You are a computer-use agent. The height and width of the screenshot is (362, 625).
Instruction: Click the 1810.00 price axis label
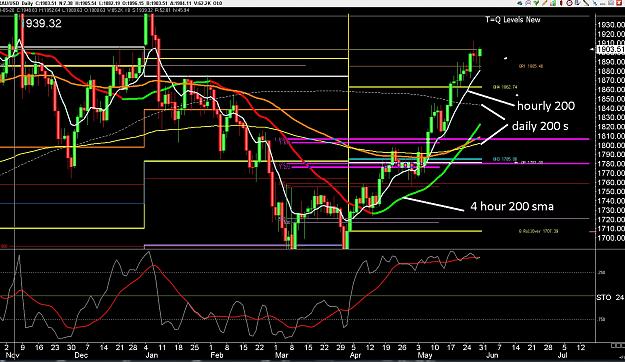click(610, 136)
